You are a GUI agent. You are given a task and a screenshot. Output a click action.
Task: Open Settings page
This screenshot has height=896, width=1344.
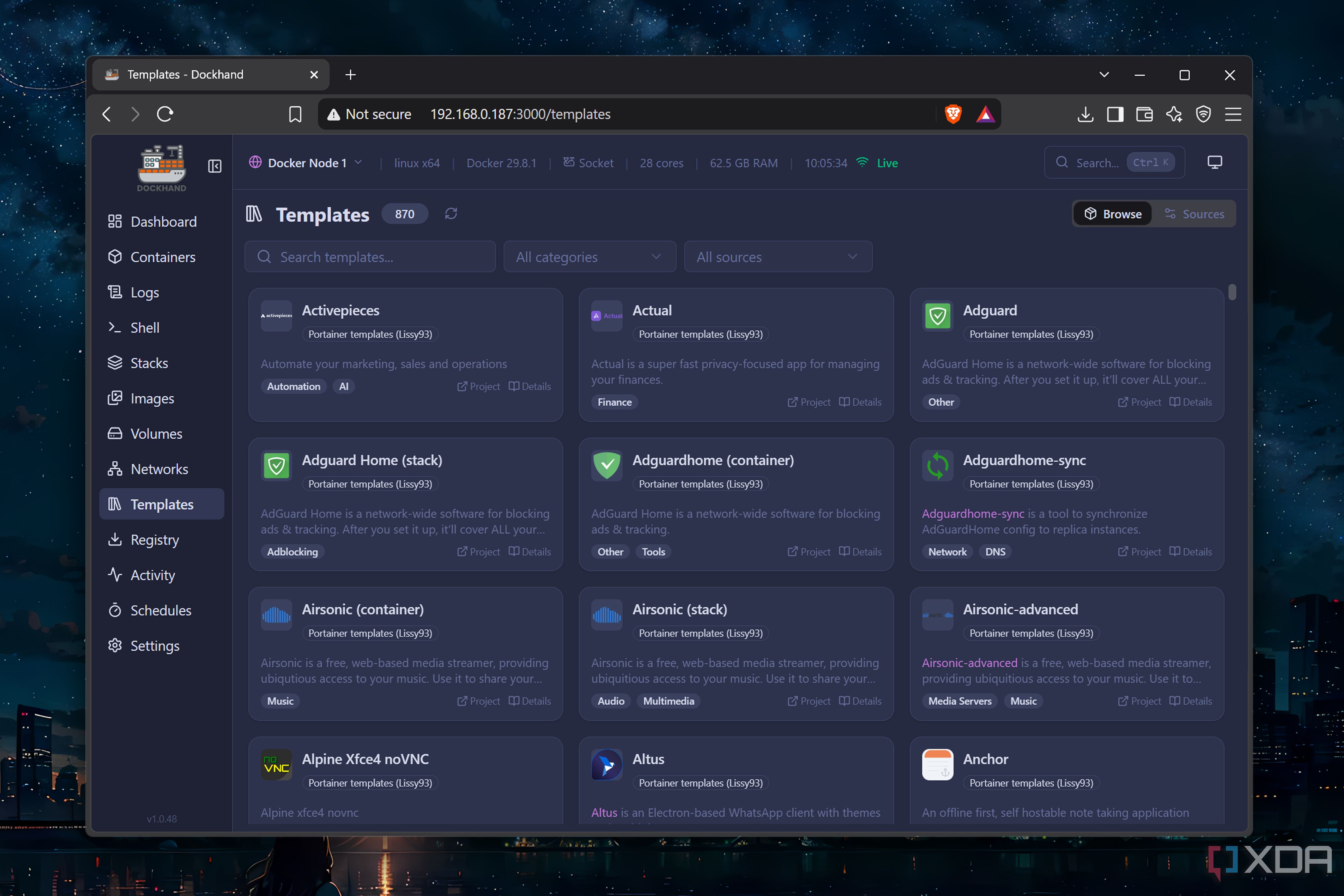click(x=162, y=646)
